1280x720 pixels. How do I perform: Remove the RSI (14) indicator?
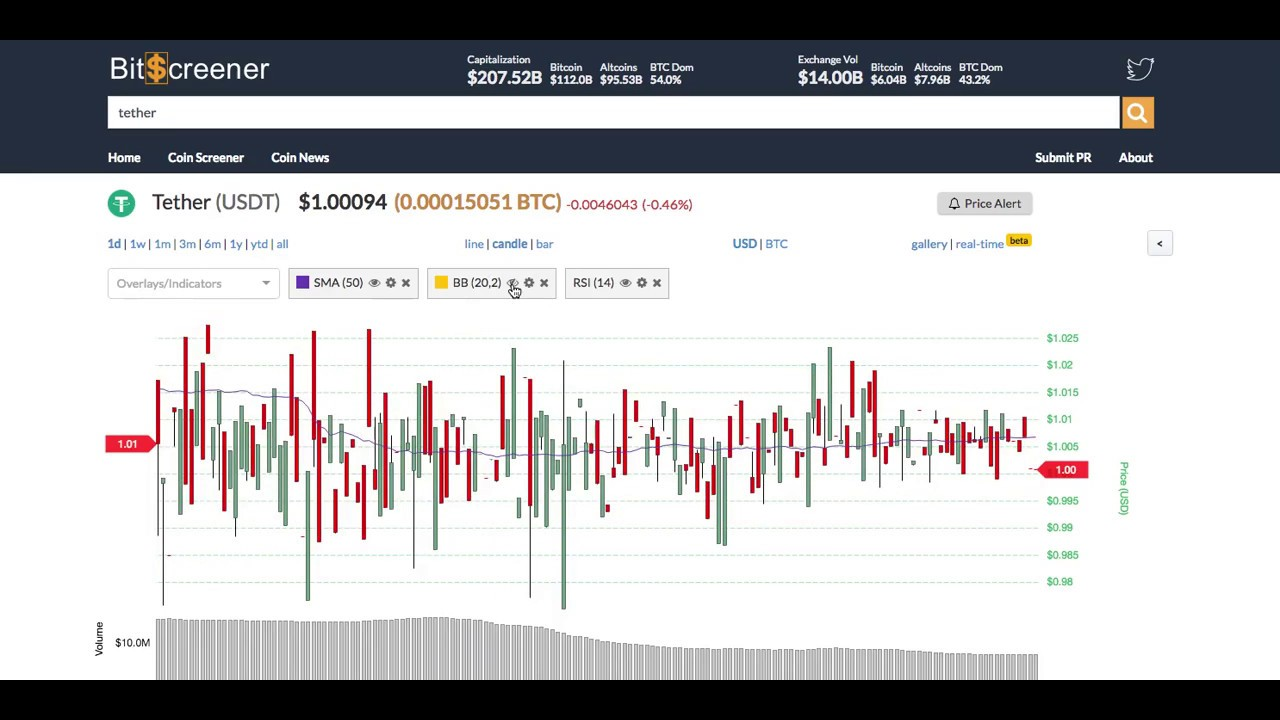coord(657,283)
